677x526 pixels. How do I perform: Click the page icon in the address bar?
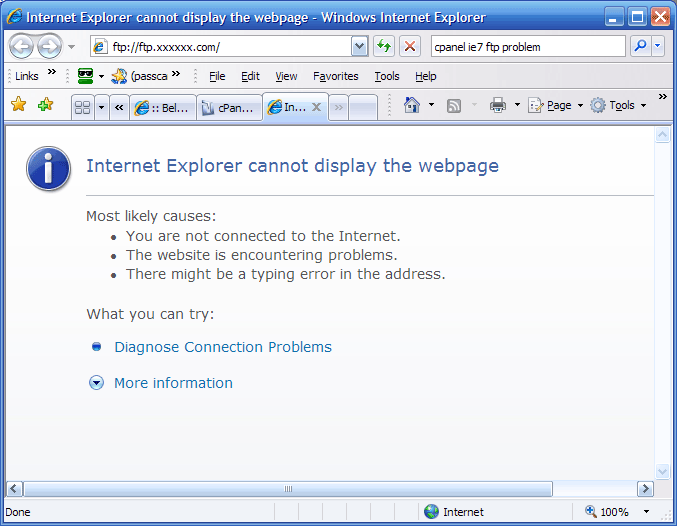click(100, 46)
